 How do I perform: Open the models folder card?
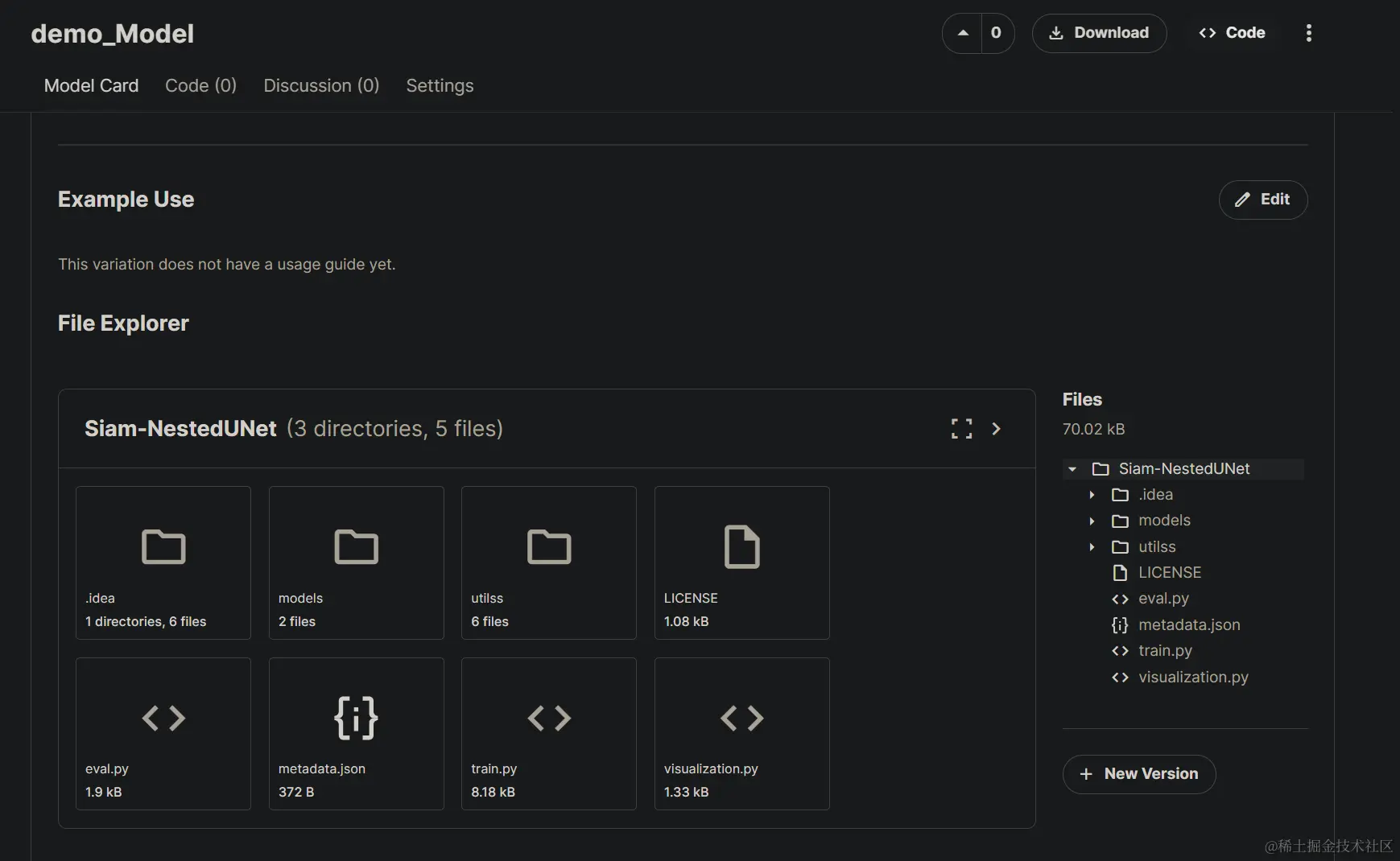point(356,562)
